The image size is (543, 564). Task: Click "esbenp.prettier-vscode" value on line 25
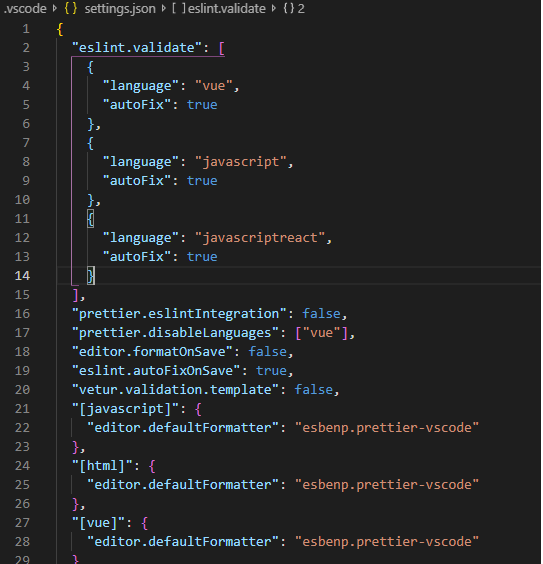(x=387, y=485)
